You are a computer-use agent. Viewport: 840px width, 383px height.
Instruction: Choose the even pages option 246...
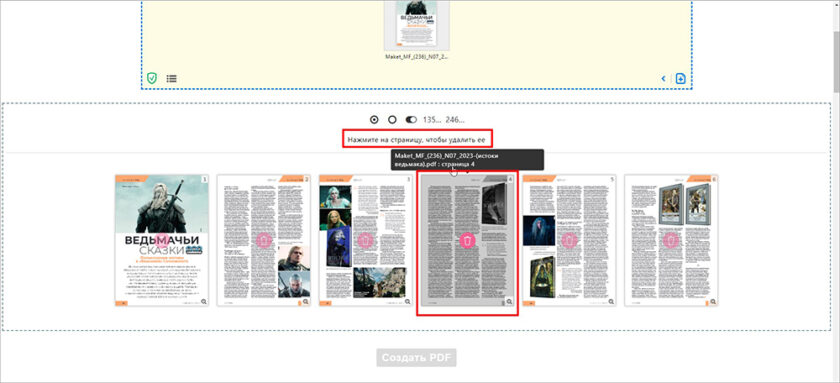click(x=455, y=120)
